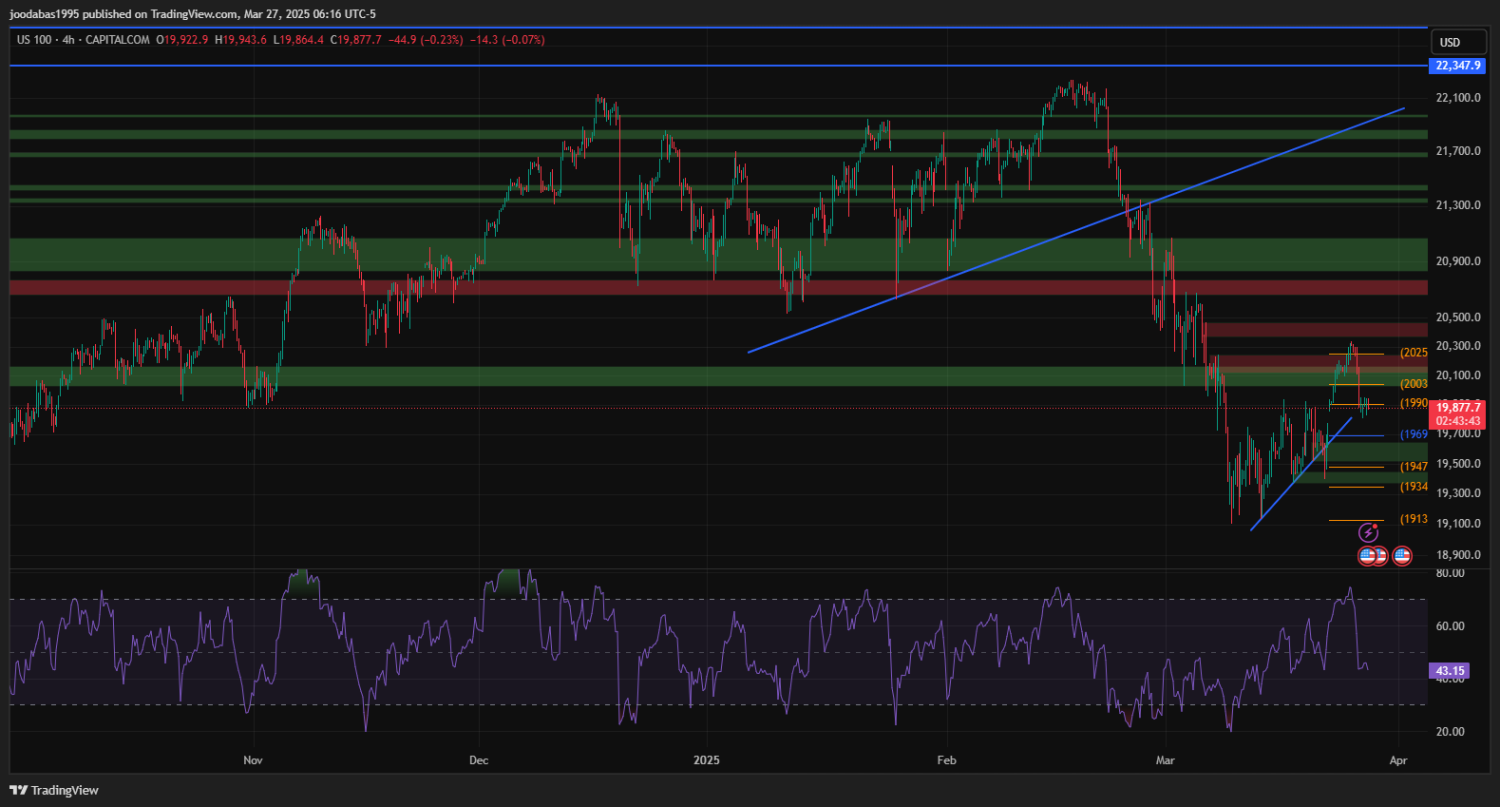Image resolution: width=1500 pixels, height=807 pixels.
Task: Click the publisher header text at top
Action: pyautogui.click(x=192, y=13)
